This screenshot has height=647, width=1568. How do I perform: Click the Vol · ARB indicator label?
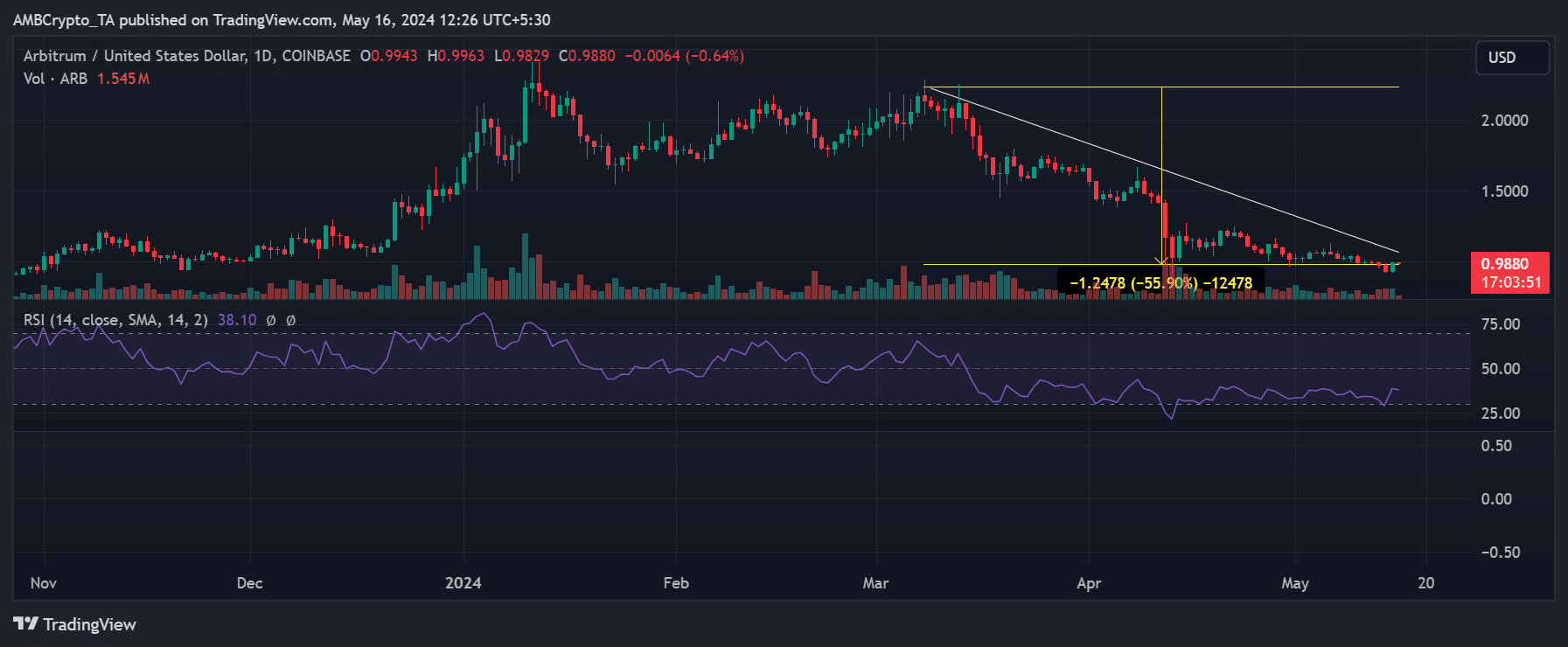pos(55,79)
